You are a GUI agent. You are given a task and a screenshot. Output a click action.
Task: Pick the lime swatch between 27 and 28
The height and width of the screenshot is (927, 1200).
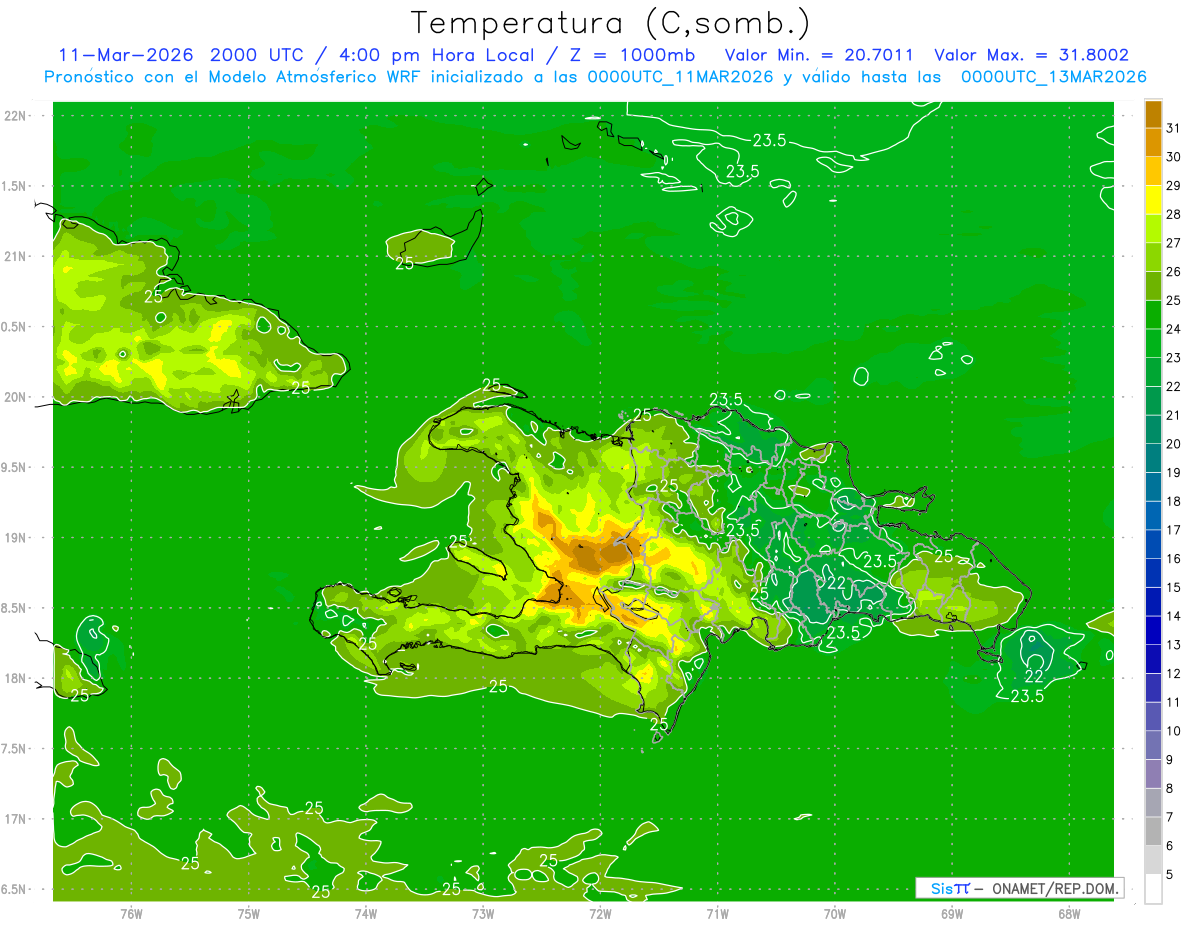pos(1153,228)
